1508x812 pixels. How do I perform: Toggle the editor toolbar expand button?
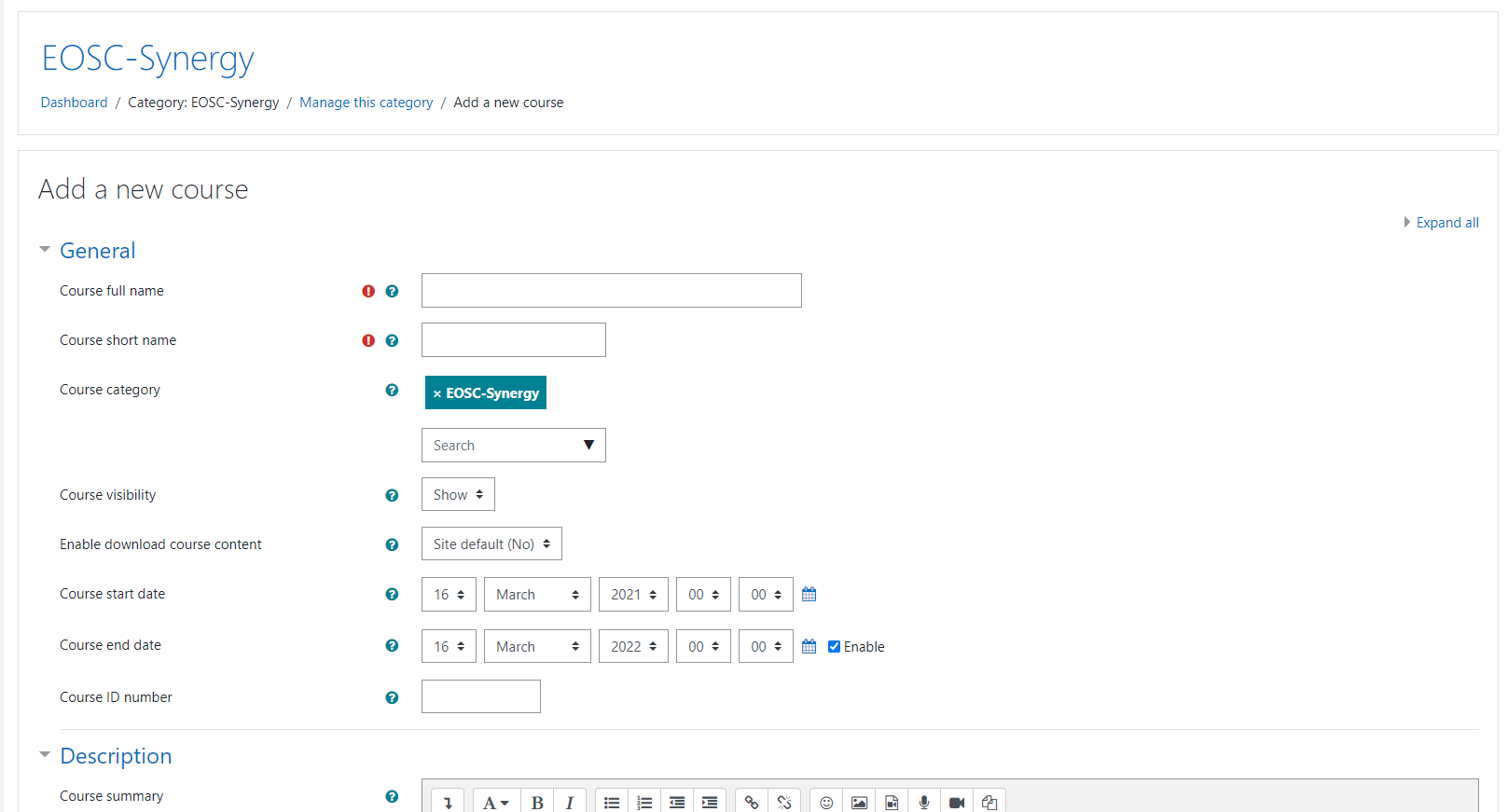coord(448,802)
